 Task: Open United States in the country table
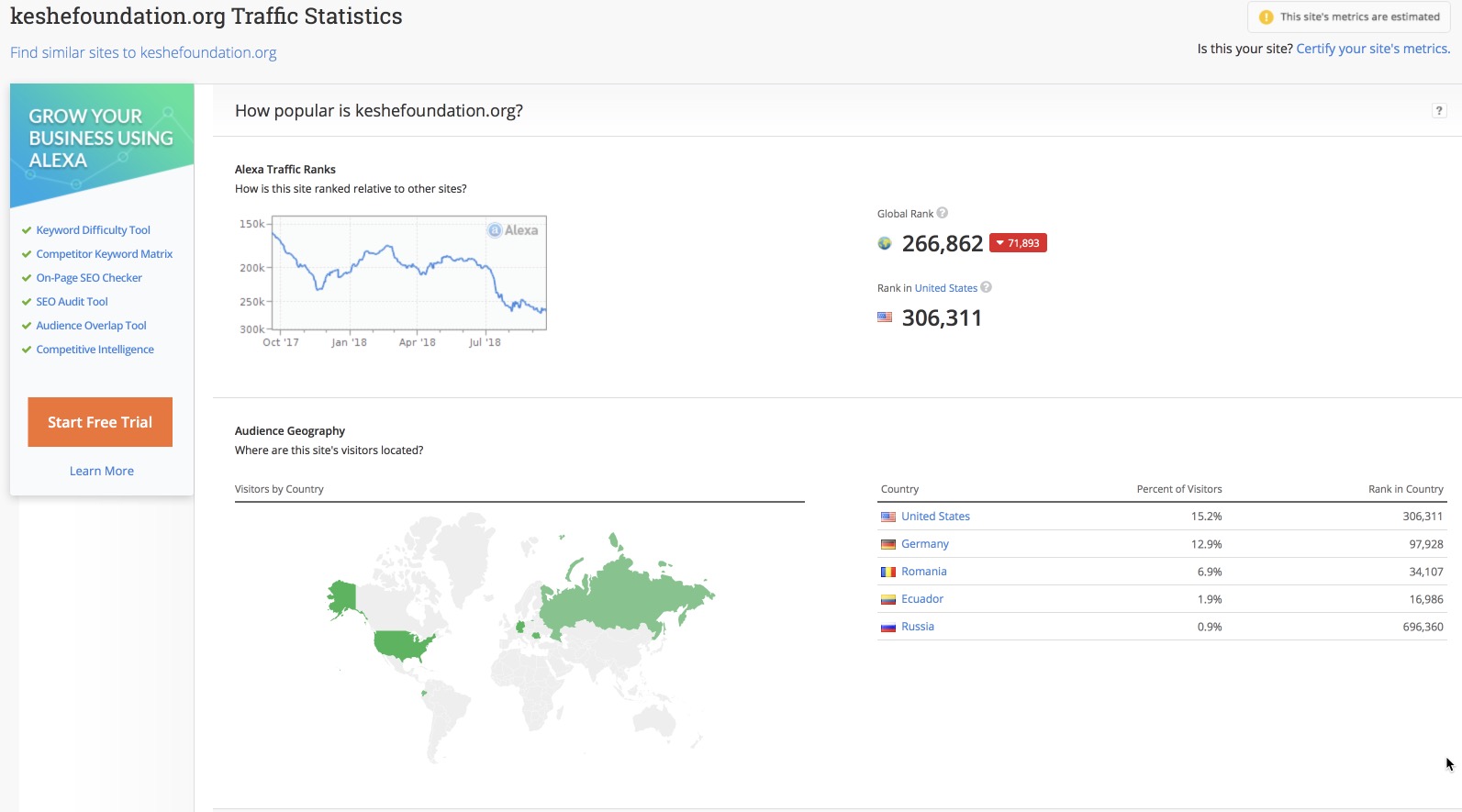tap(935, 517)
